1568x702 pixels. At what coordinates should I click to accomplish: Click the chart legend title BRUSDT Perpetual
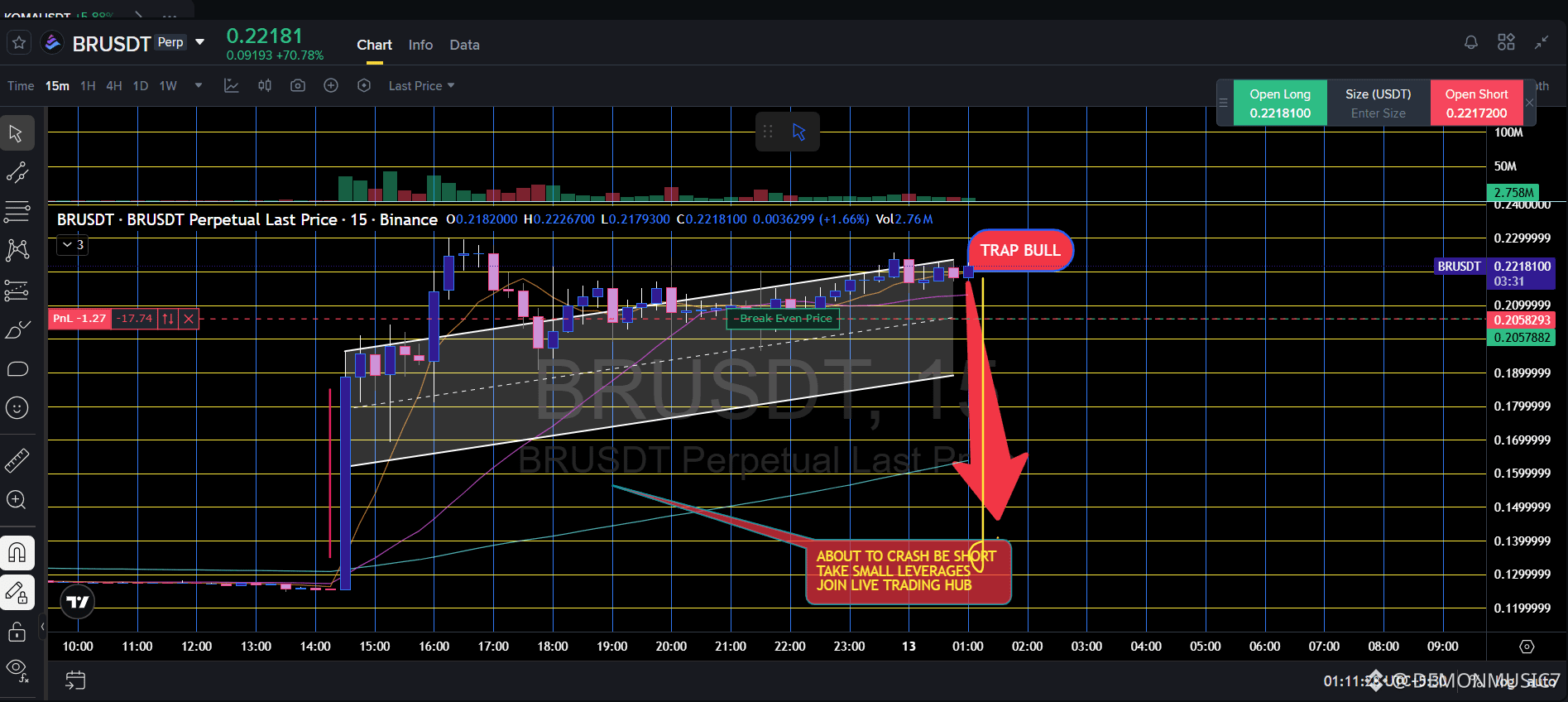pos(247,219)
